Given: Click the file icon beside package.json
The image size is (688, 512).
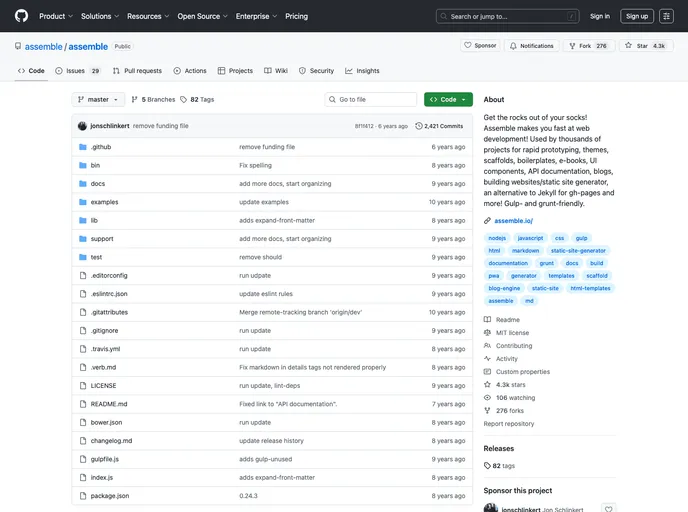Looking at the screenshot, I should (82, 495).
